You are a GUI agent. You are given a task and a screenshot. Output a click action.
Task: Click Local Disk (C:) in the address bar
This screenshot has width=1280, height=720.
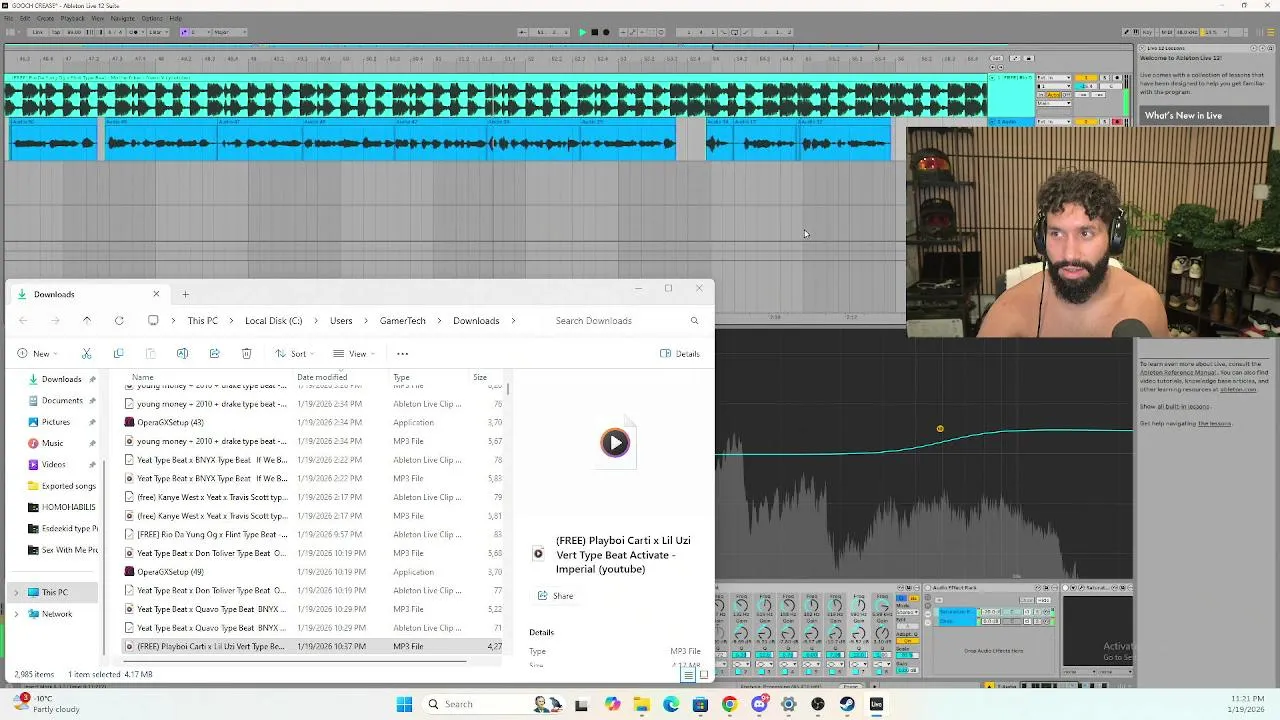click(x=273, y=321)
